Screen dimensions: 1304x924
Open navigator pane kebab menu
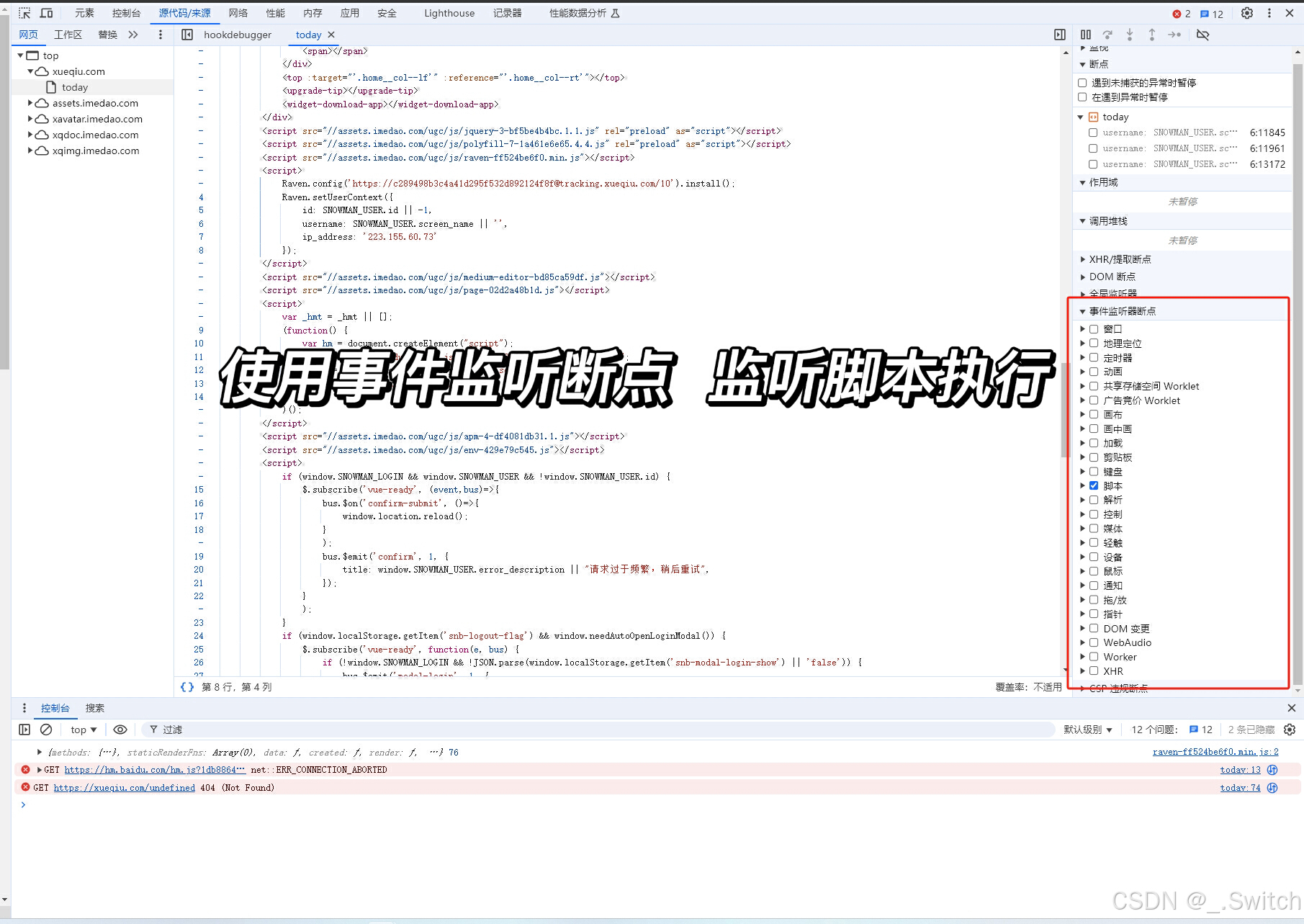[161, 35]
